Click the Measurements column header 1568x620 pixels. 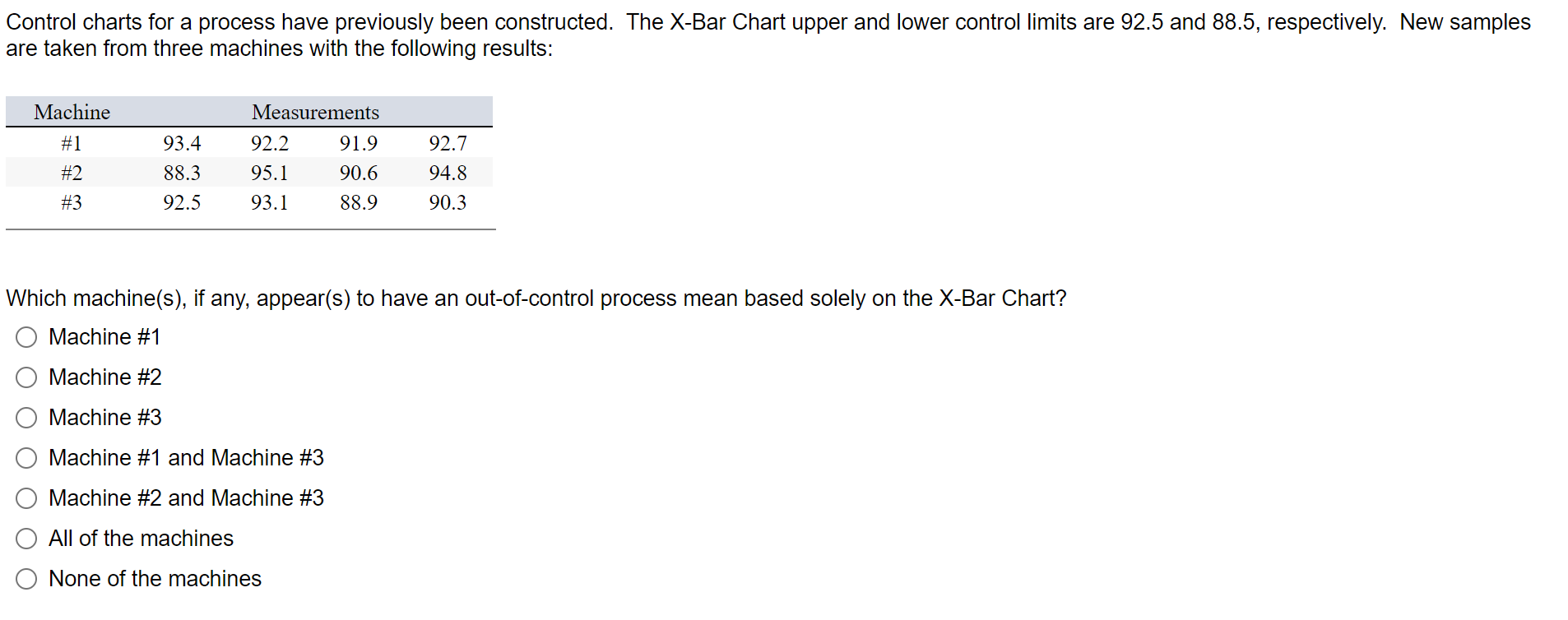(315, 113)
